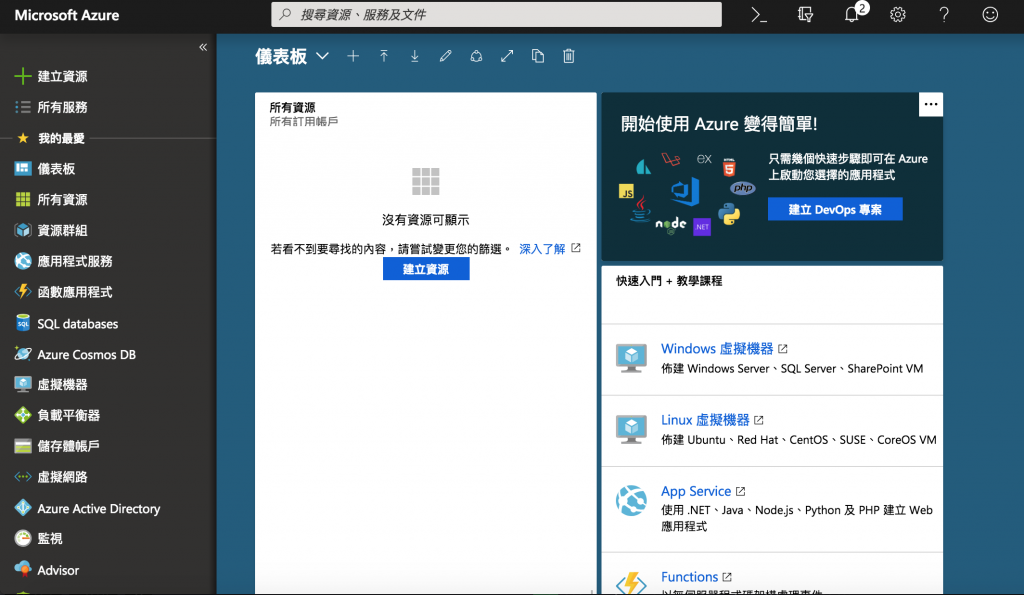Click the edit dashboard pencil icon
This screenshot has height=595, width=1024.
point(445,56)
